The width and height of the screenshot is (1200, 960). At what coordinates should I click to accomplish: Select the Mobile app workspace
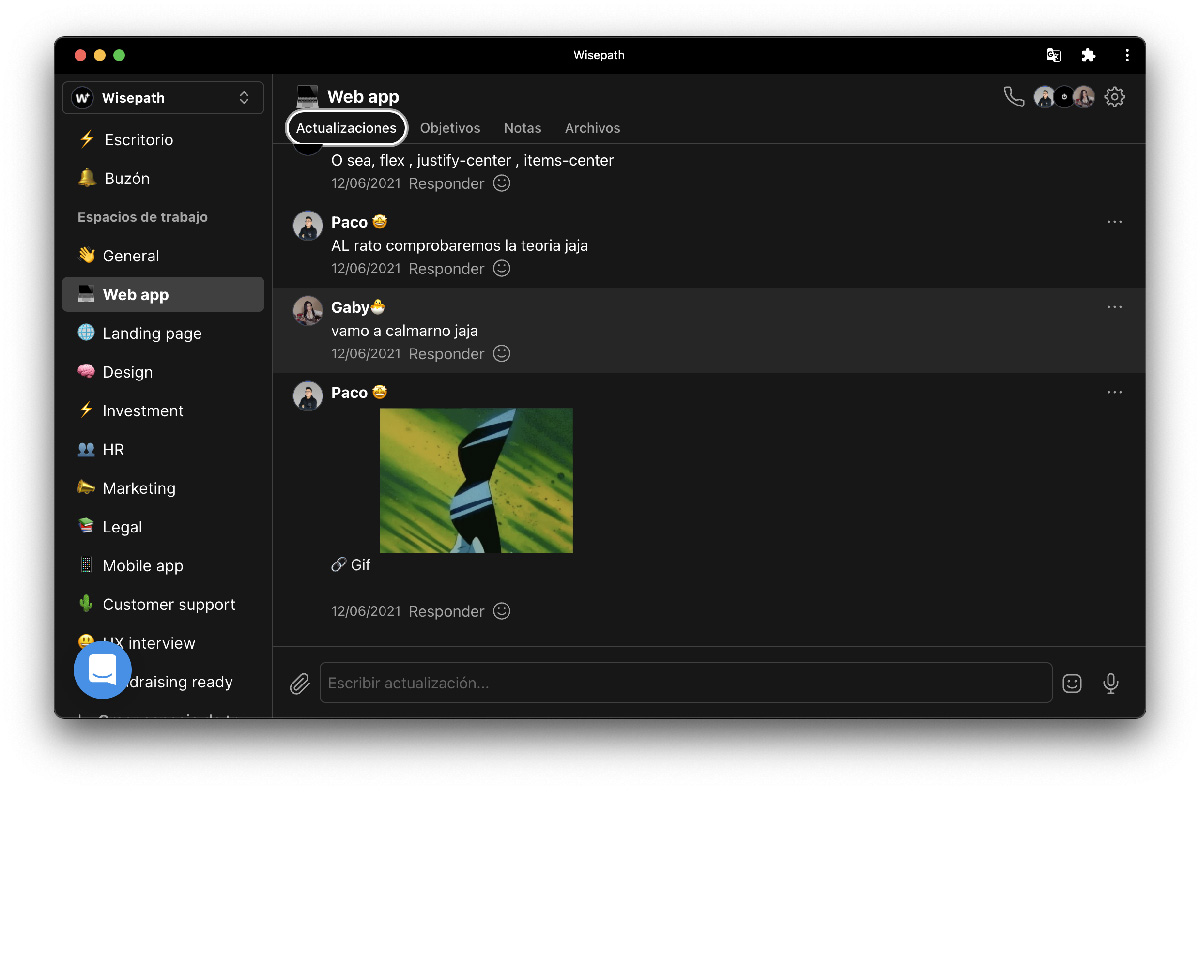(x=163, y=566)
